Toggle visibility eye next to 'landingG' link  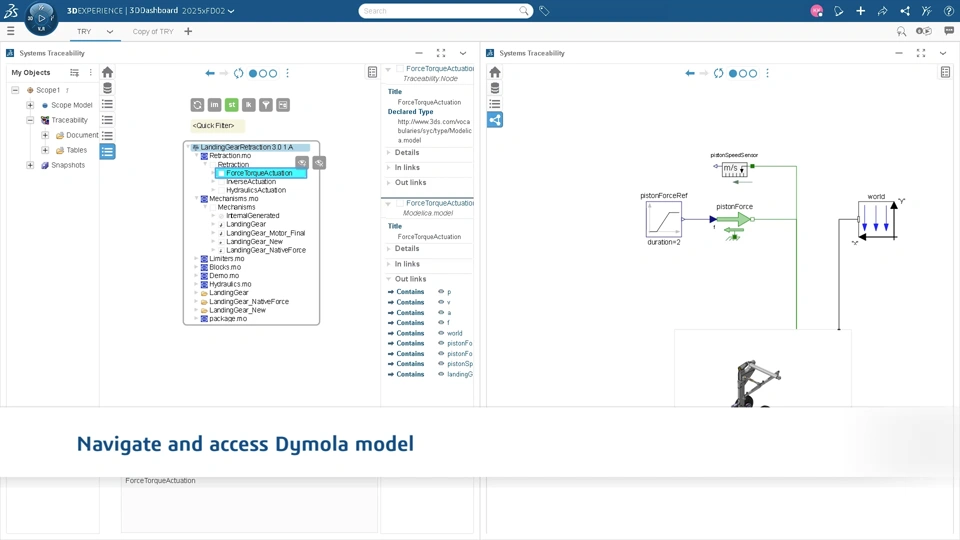(441, 374)
